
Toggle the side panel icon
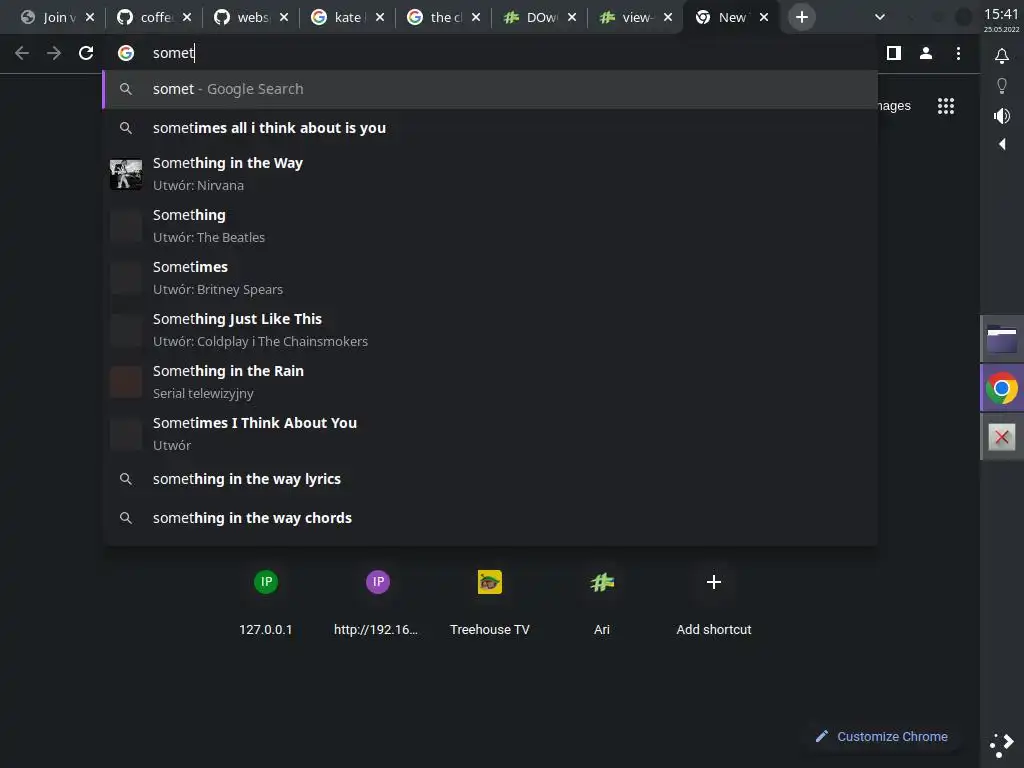tap(893, 53)
